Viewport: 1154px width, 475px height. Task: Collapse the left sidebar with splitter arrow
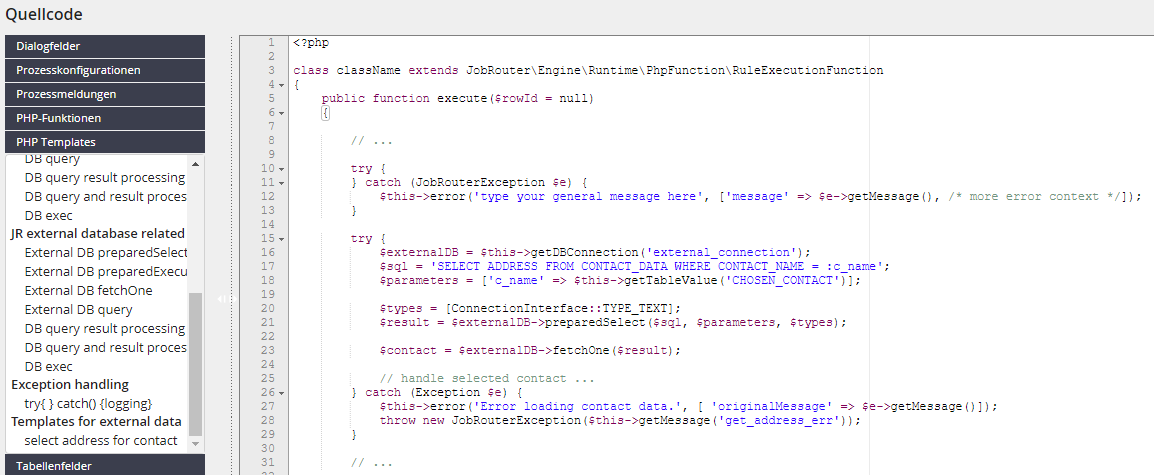pos(220,298)
